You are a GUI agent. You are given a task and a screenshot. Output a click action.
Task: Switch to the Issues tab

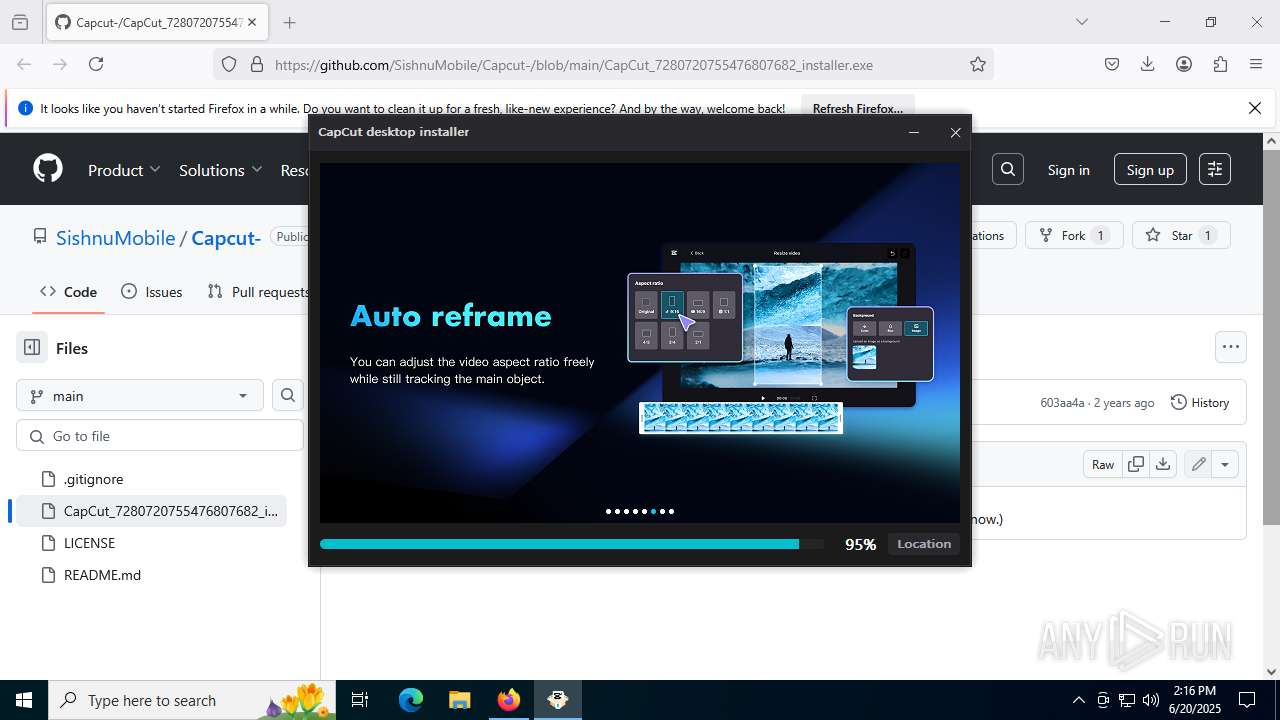[x=152, y=291]
